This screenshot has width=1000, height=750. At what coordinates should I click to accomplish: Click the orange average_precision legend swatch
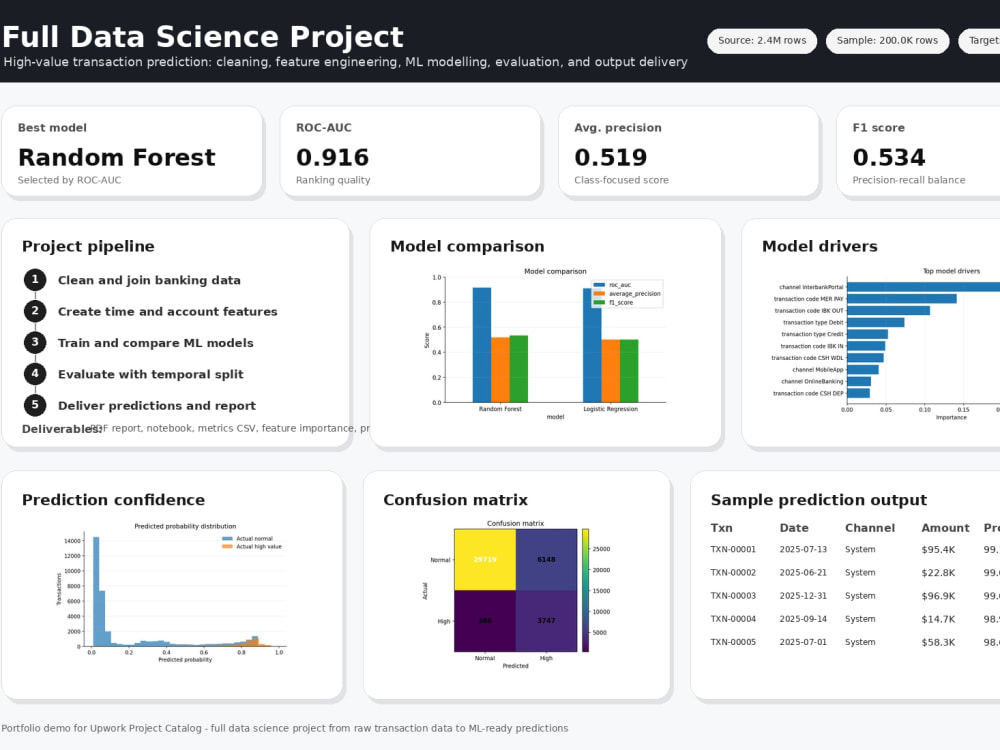point(599,294)
